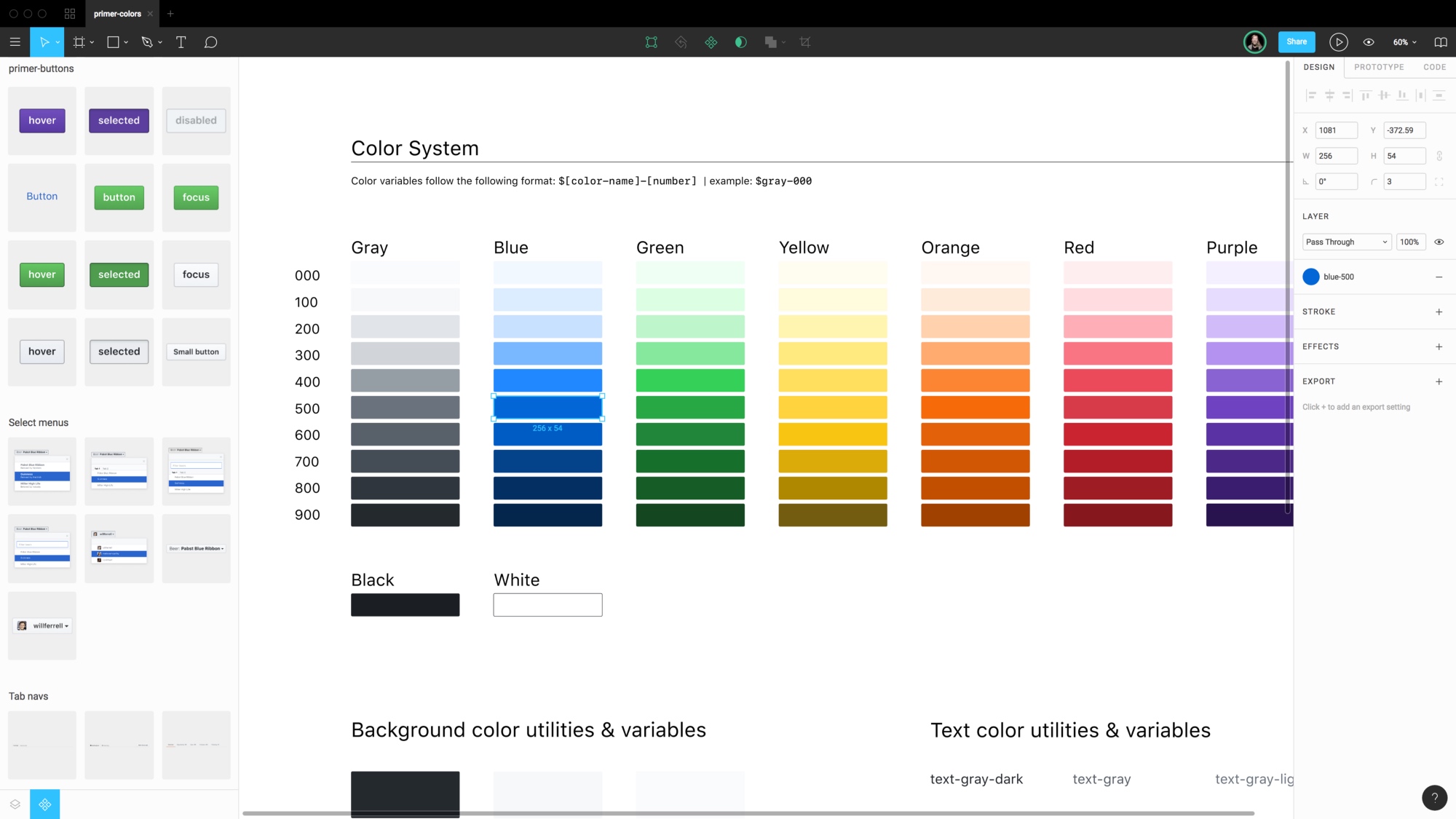Switch to the Prototype tab
This screenshot has height=819, width=1456.
tap(1379, 67)
